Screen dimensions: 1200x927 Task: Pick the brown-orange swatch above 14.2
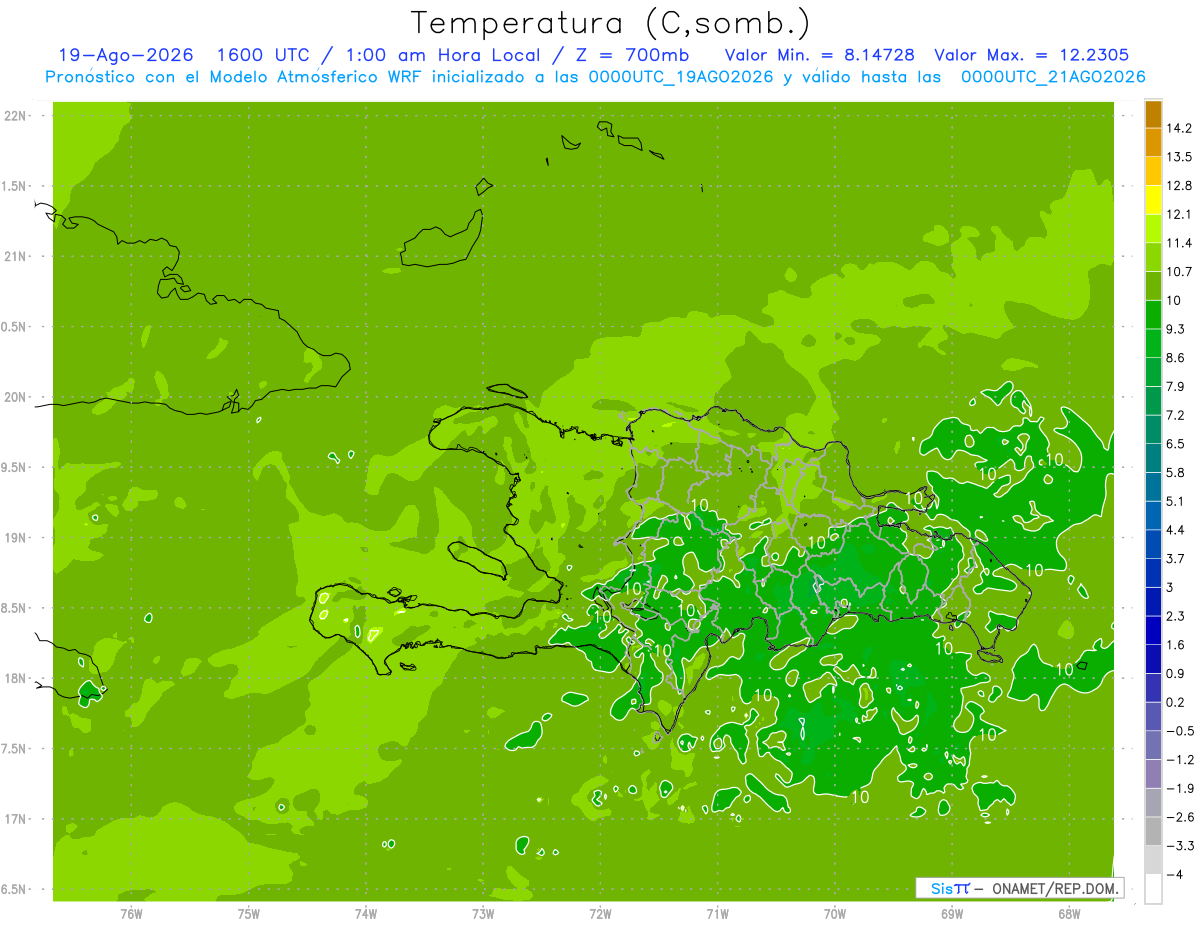pyautogui.click(x=1153, y=114)
